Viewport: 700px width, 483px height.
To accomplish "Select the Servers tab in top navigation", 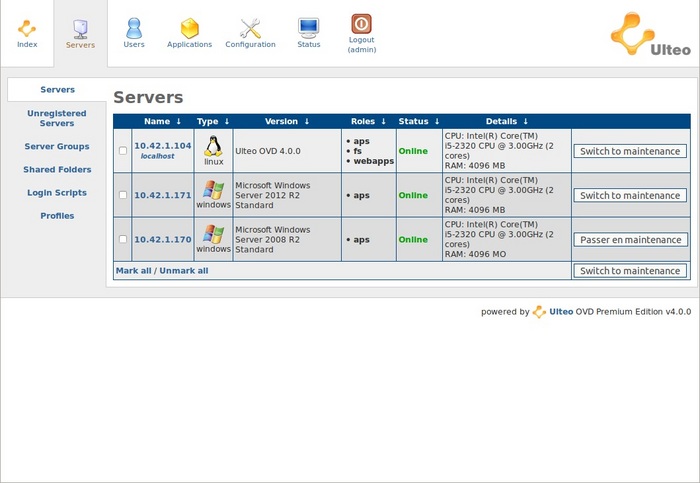I will [80, 32].
